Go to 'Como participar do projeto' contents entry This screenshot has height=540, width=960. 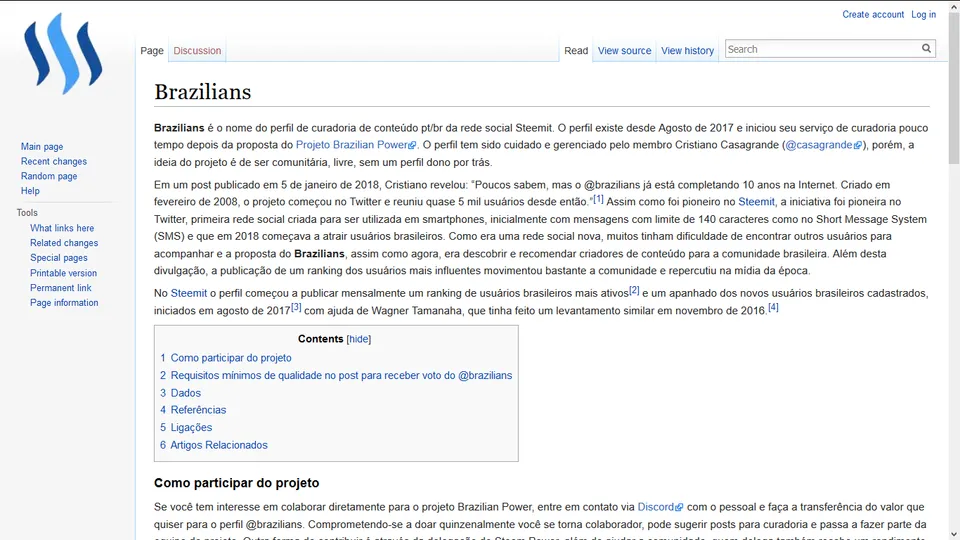[x=226, y=358]
